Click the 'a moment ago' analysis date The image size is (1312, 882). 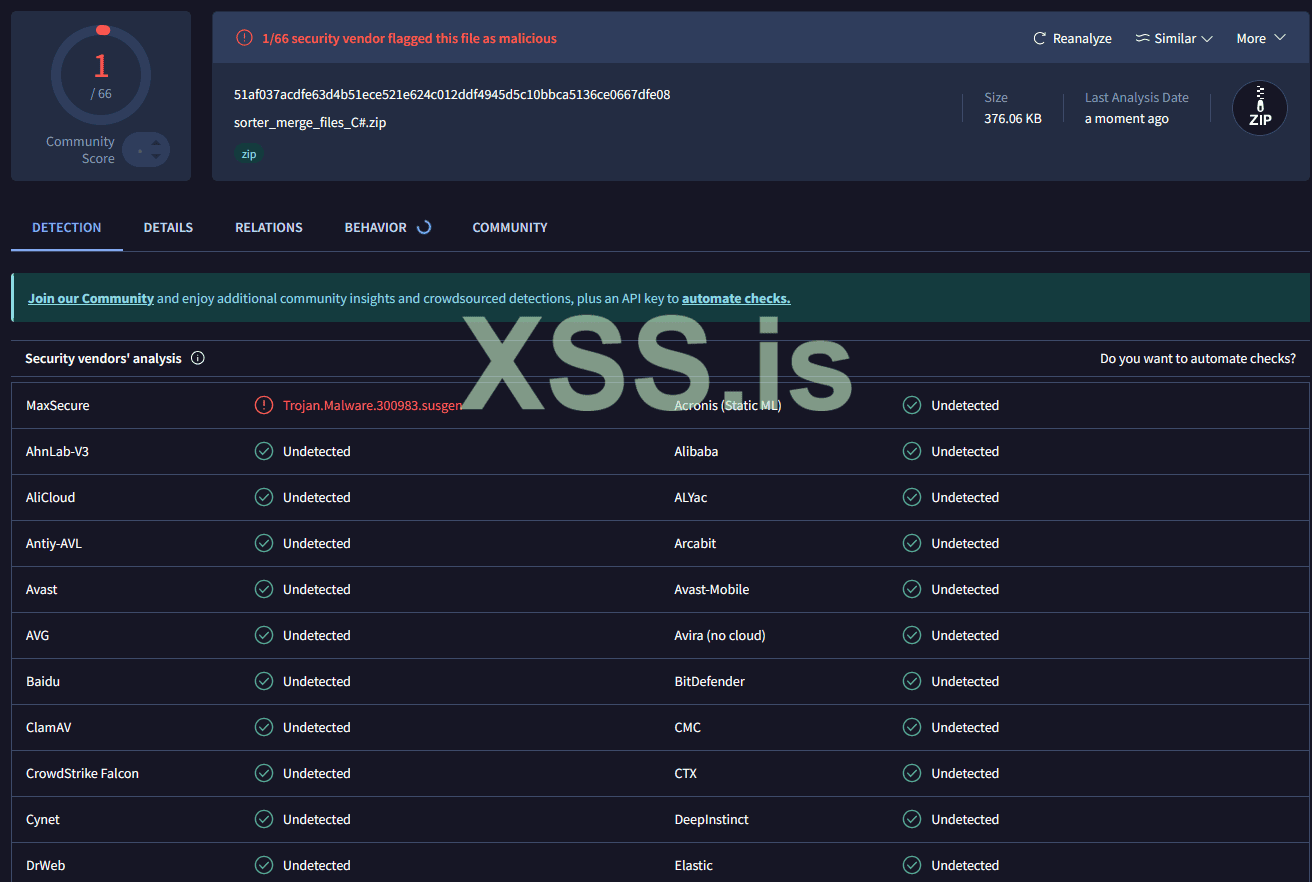[x=1127, y=118]
